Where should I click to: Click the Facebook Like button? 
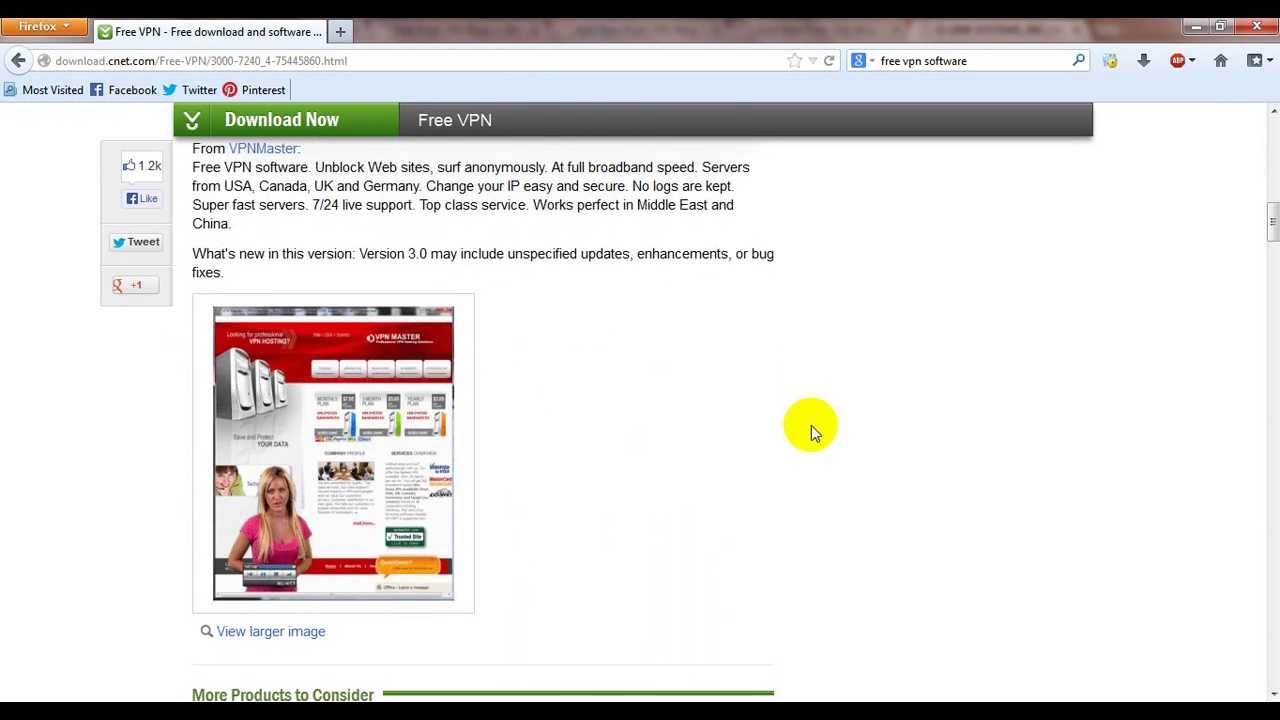(142, 199)
